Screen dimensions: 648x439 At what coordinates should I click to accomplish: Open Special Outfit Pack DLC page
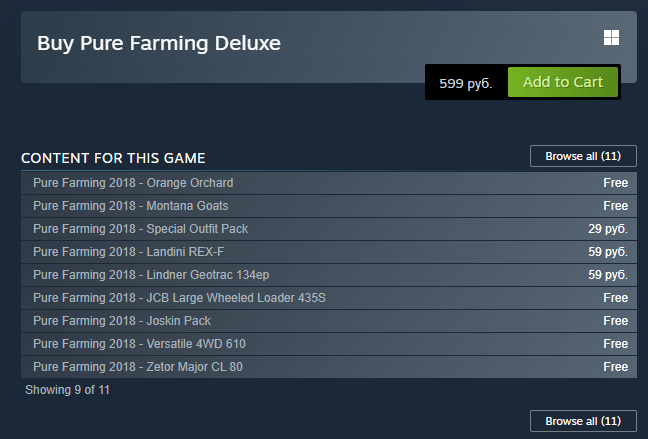coord(140,229)
